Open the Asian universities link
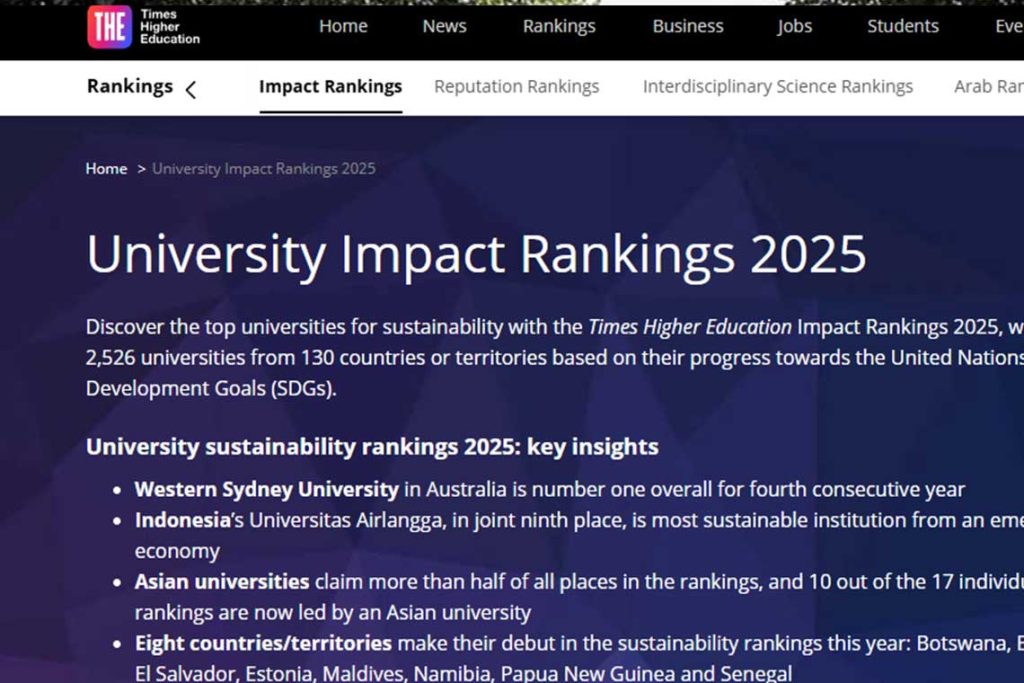Screen dimensions: 1024x683 (222, 581)
